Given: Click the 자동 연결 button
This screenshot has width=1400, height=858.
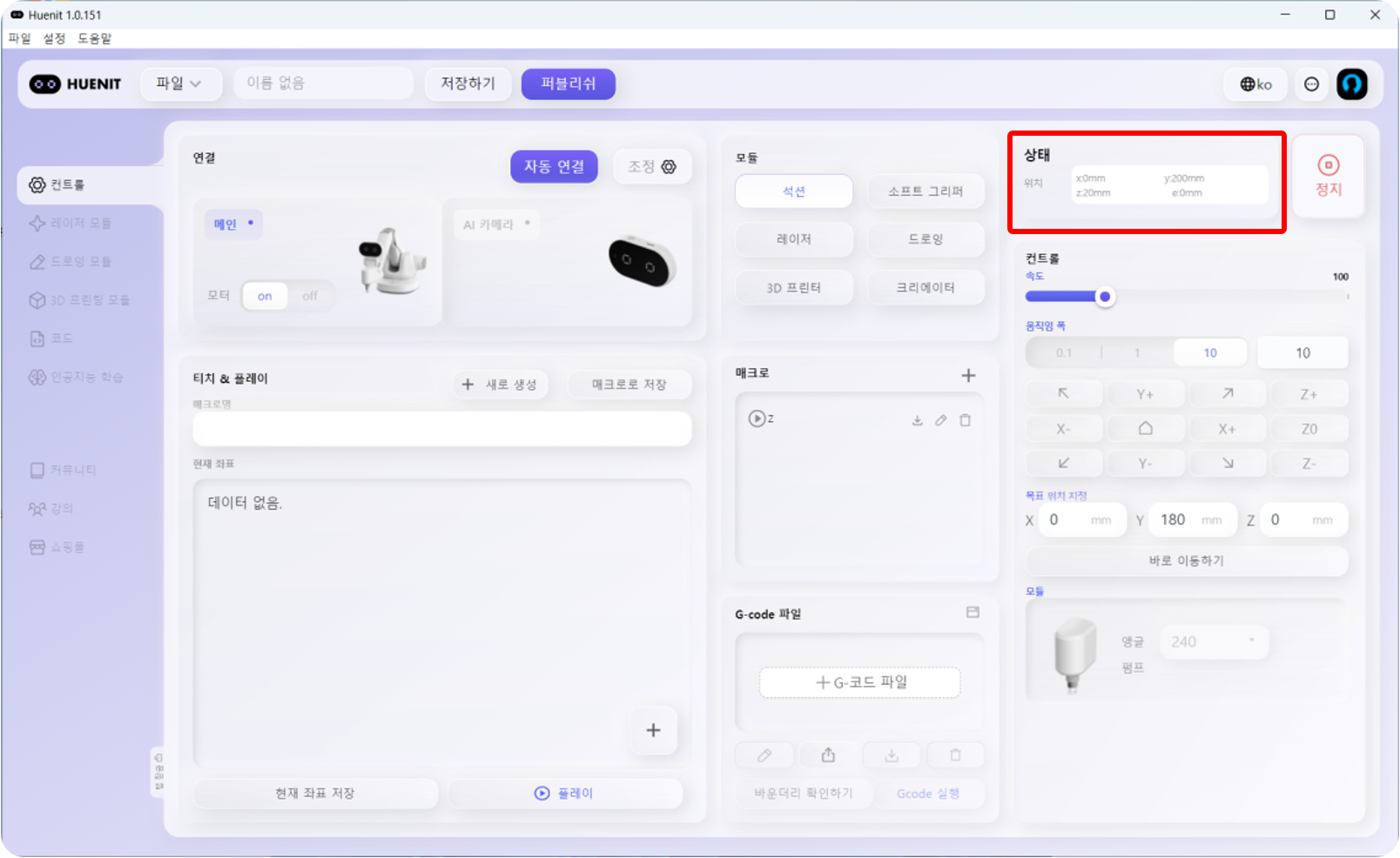Looking at the screenshot, I should pyautogui.click(x=554, y=166).
